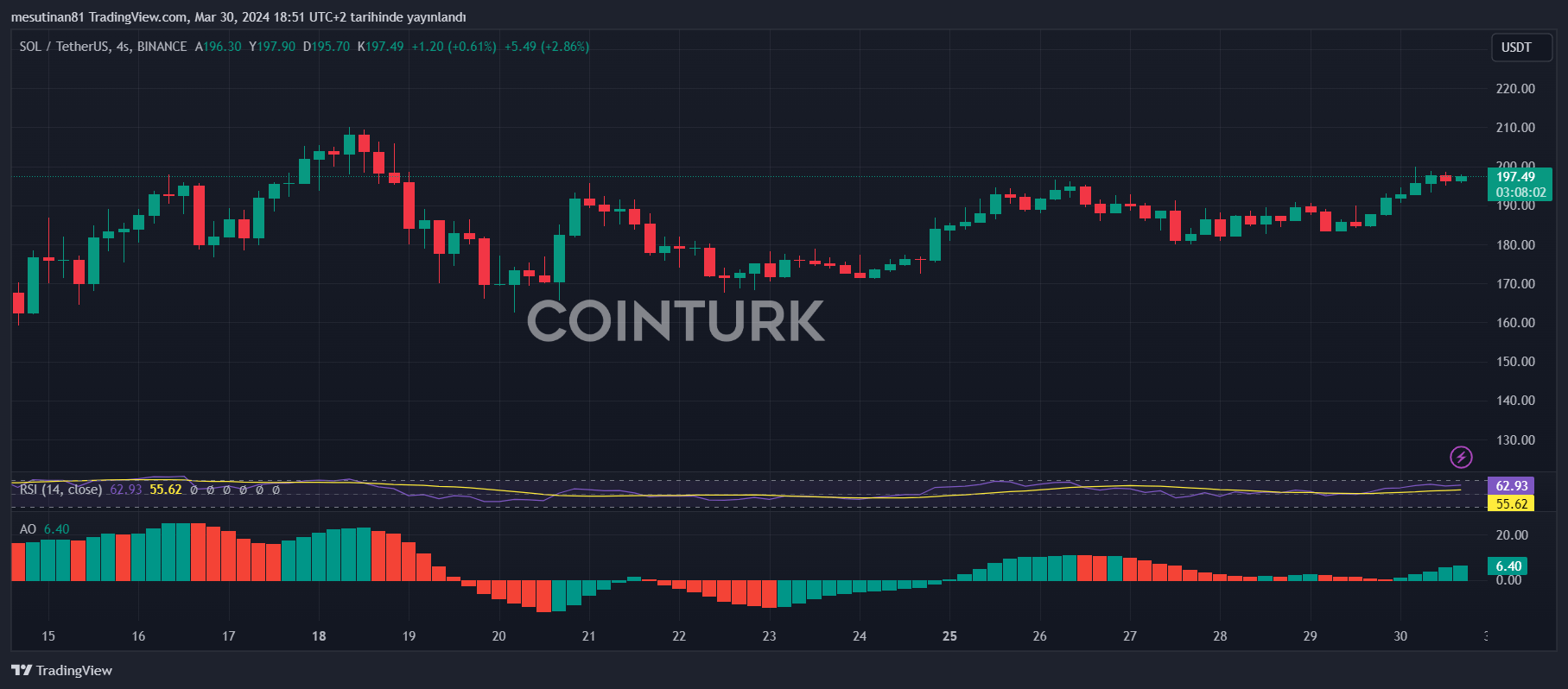Click date 19 on the time axis
Viewport: 1568px width, 689px height.
(409, 636)
